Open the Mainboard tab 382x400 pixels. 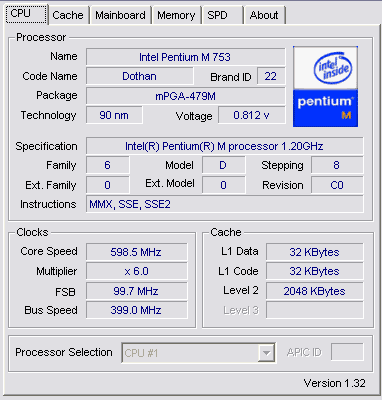pyautogui.click(x=120, y=15)
